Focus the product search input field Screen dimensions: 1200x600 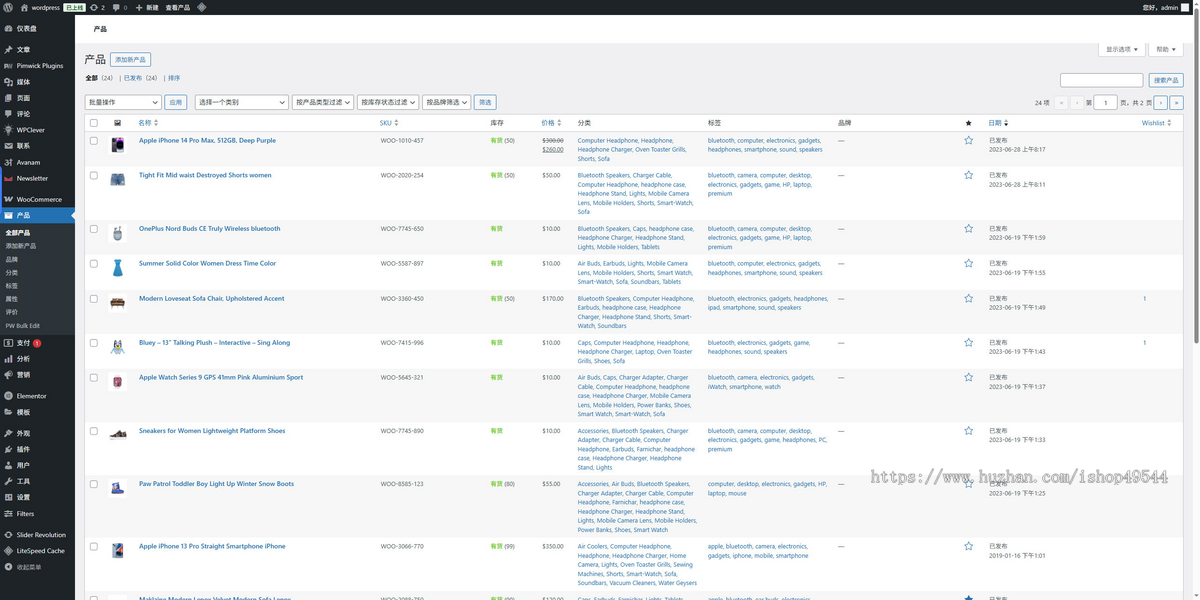(x=1101, y=80)
